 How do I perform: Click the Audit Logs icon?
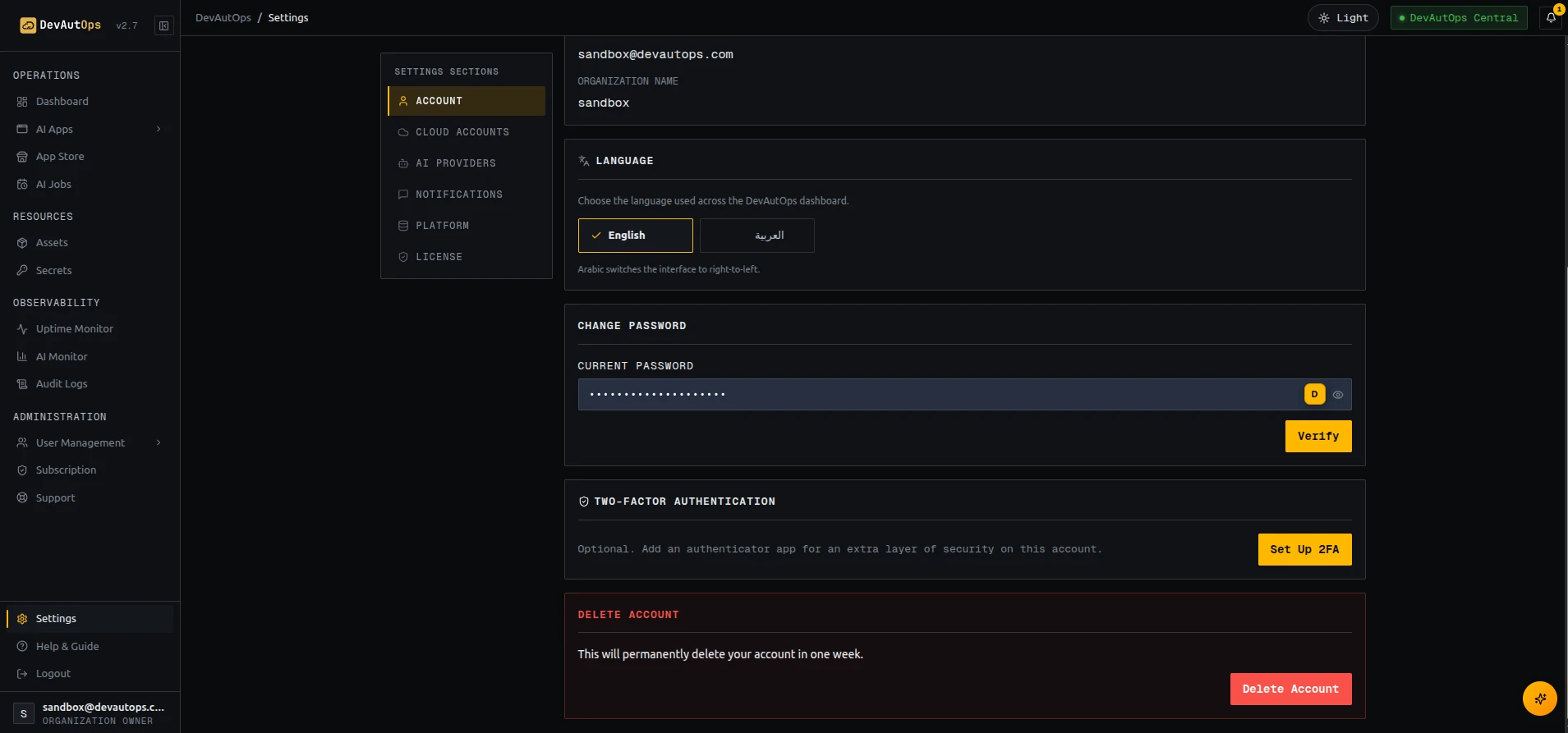(x=22, y=384)
